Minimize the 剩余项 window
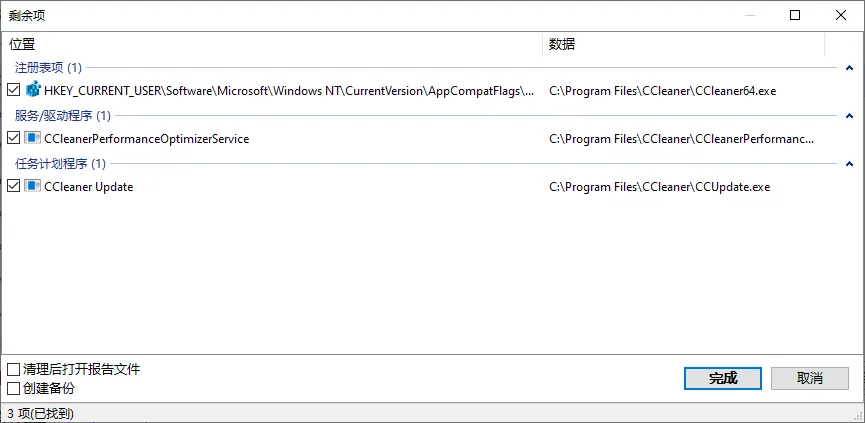Viewport: 865px width, 423px height. [749, 15]
